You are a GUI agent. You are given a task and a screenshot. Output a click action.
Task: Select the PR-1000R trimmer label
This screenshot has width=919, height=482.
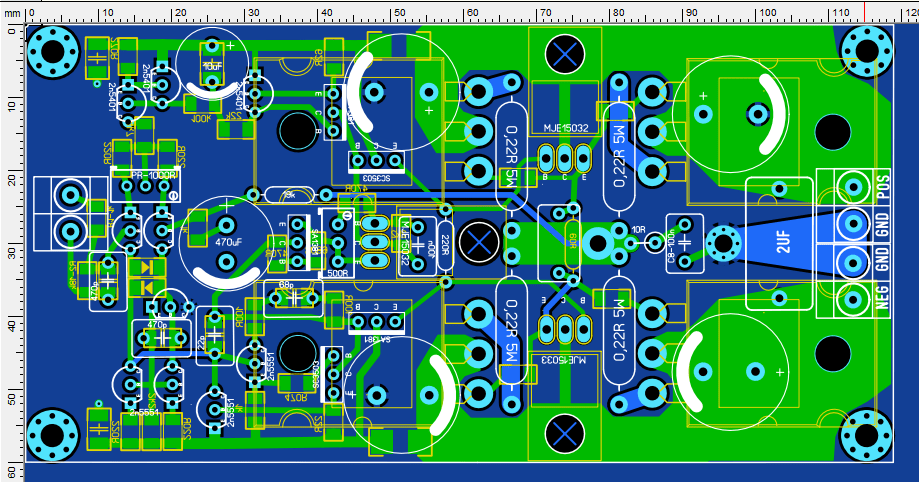pos(152,175)
